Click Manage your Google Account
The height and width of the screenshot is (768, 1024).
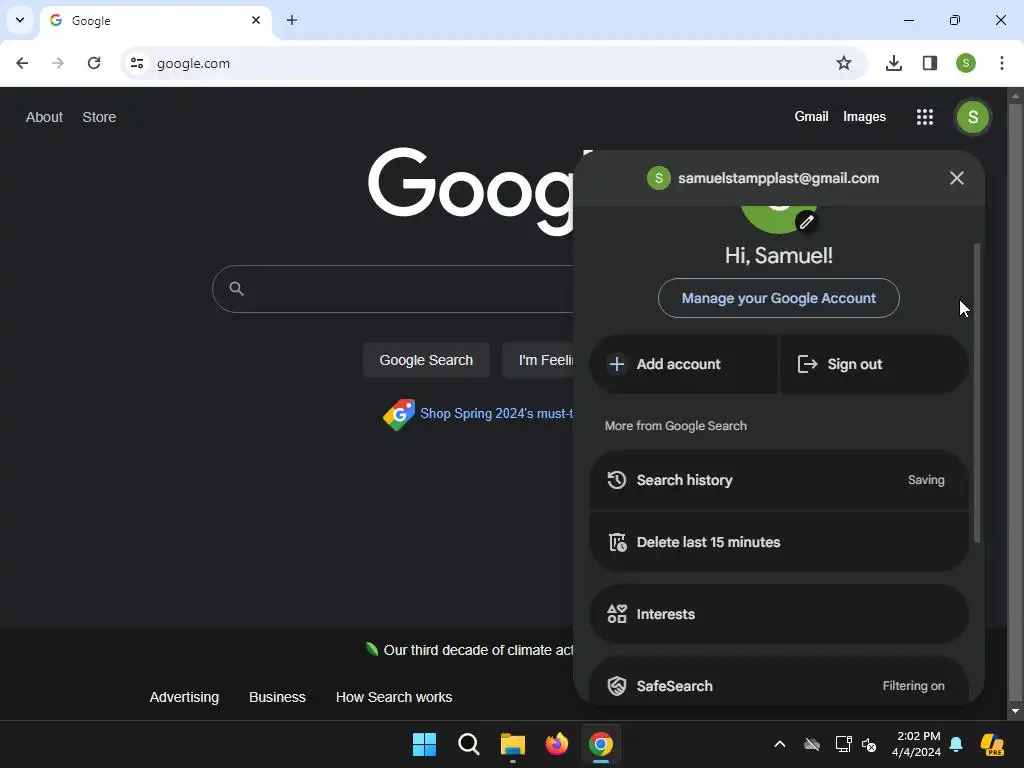point(778,298)
